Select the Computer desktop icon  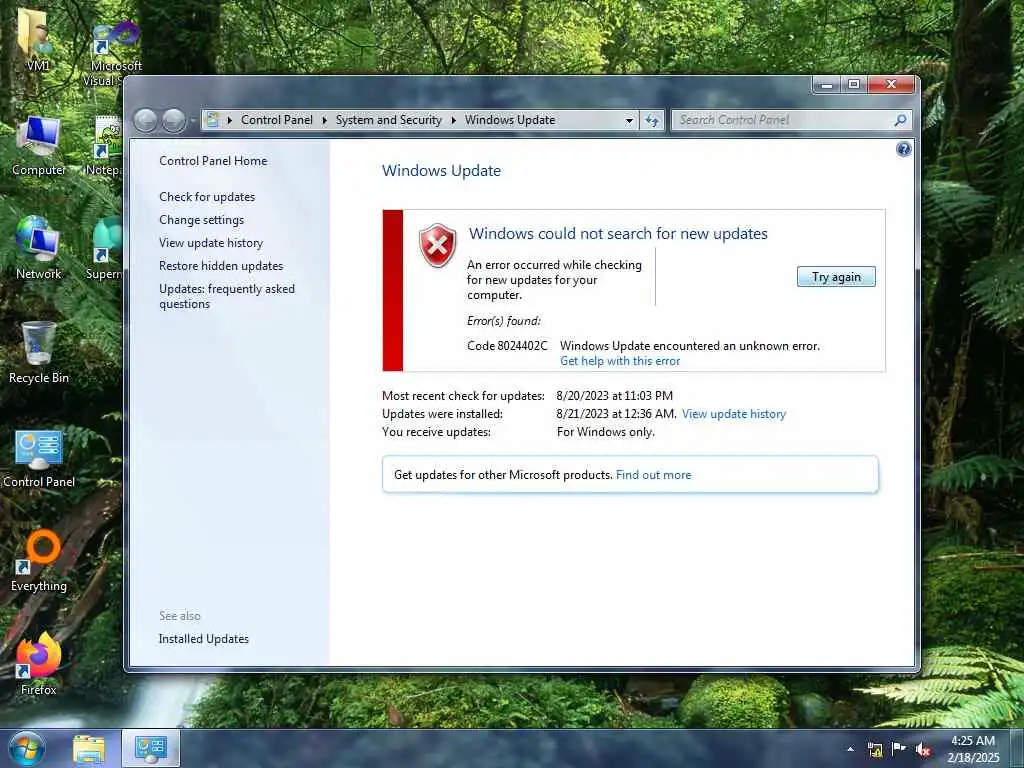coord(38,146)
